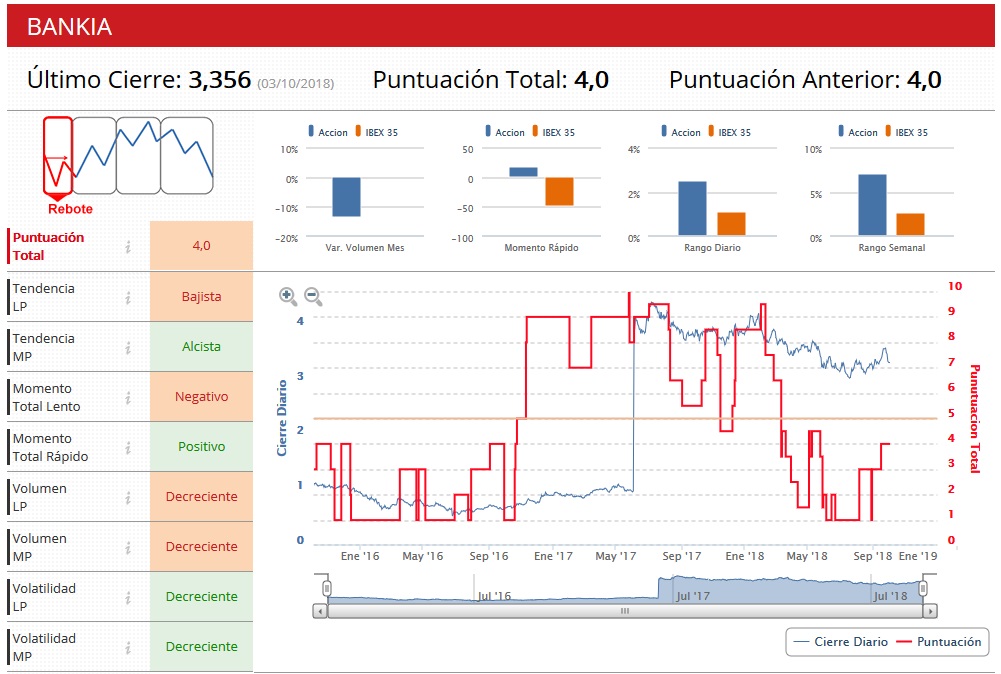Viewport: 1001px width, 674px height.
Task: Toggle Accion series in Rango Semanal chart
Action: tap(858, 132)
